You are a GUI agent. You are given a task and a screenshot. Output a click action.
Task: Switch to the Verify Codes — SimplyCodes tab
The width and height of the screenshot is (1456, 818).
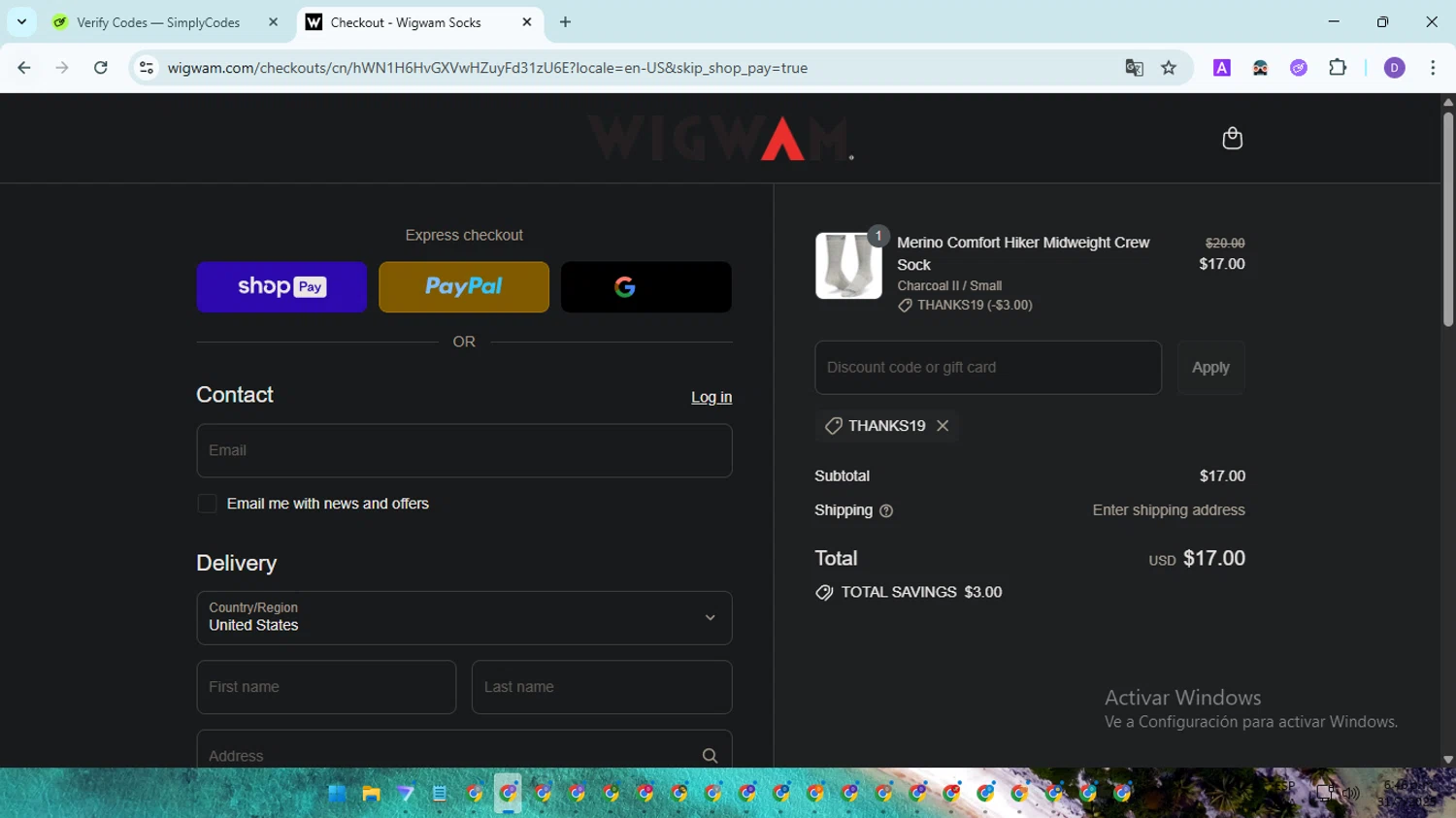[158, 22]
